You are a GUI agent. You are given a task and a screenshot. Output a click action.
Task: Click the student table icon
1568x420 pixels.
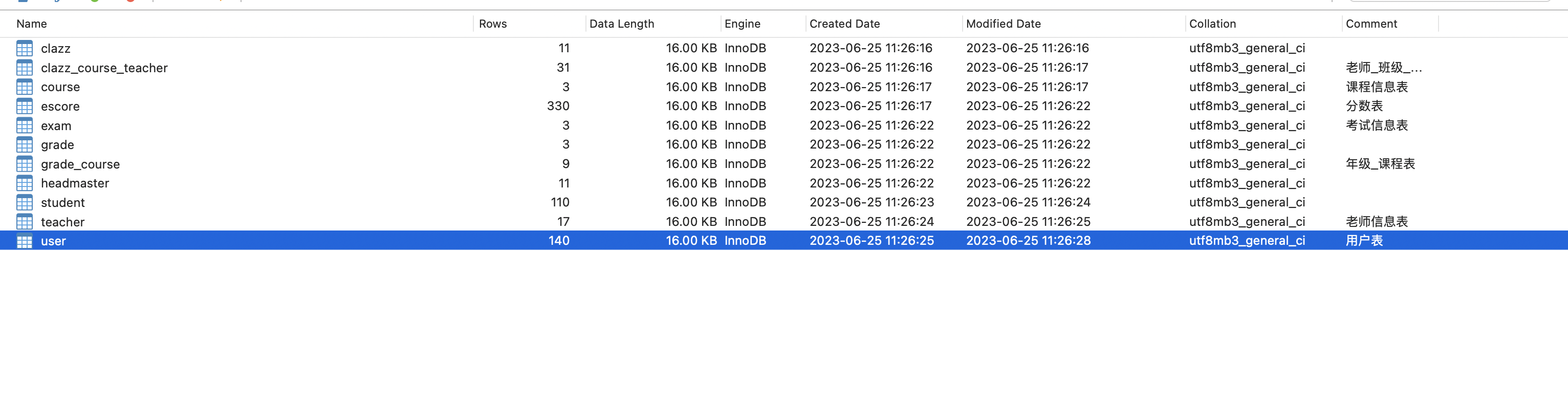(25, 202)
